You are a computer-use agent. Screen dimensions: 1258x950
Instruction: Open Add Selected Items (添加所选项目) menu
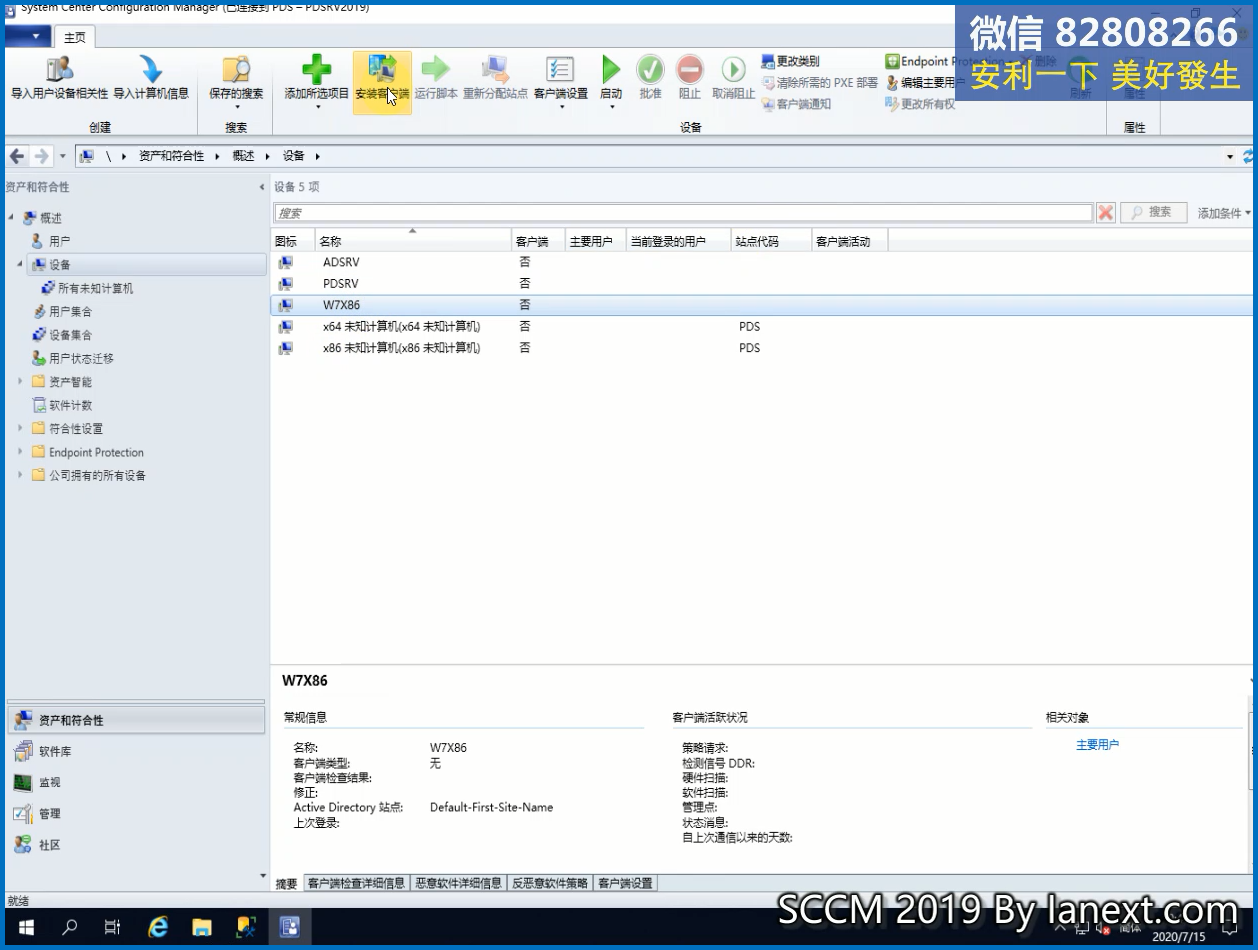(x=317, y=83)
